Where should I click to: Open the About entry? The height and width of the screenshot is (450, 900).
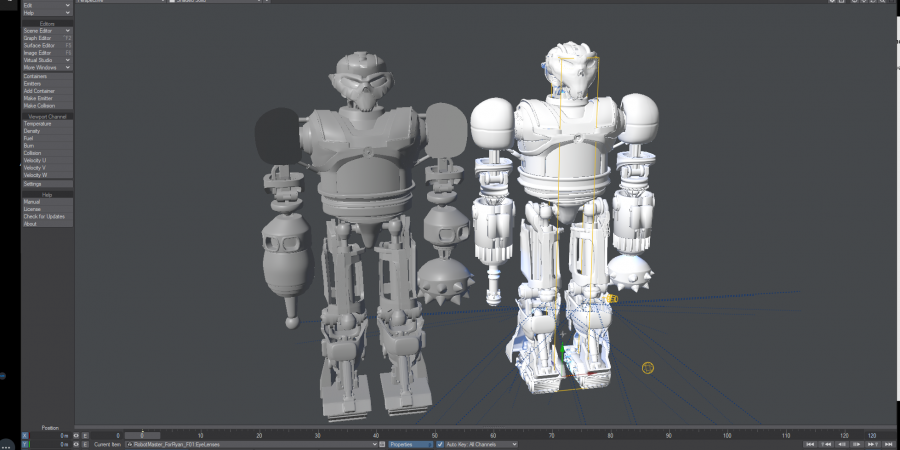[47, 224]
